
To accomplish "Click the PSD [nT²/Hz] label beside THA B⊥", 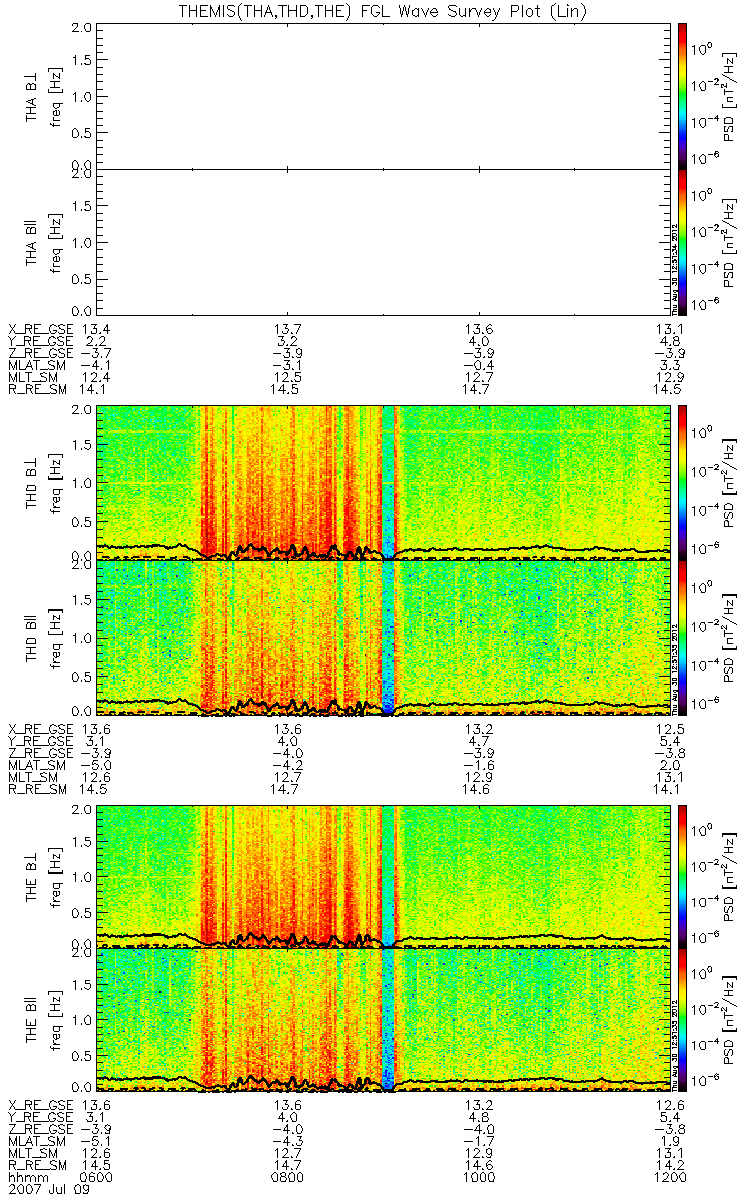I will [x=731, y=96].
